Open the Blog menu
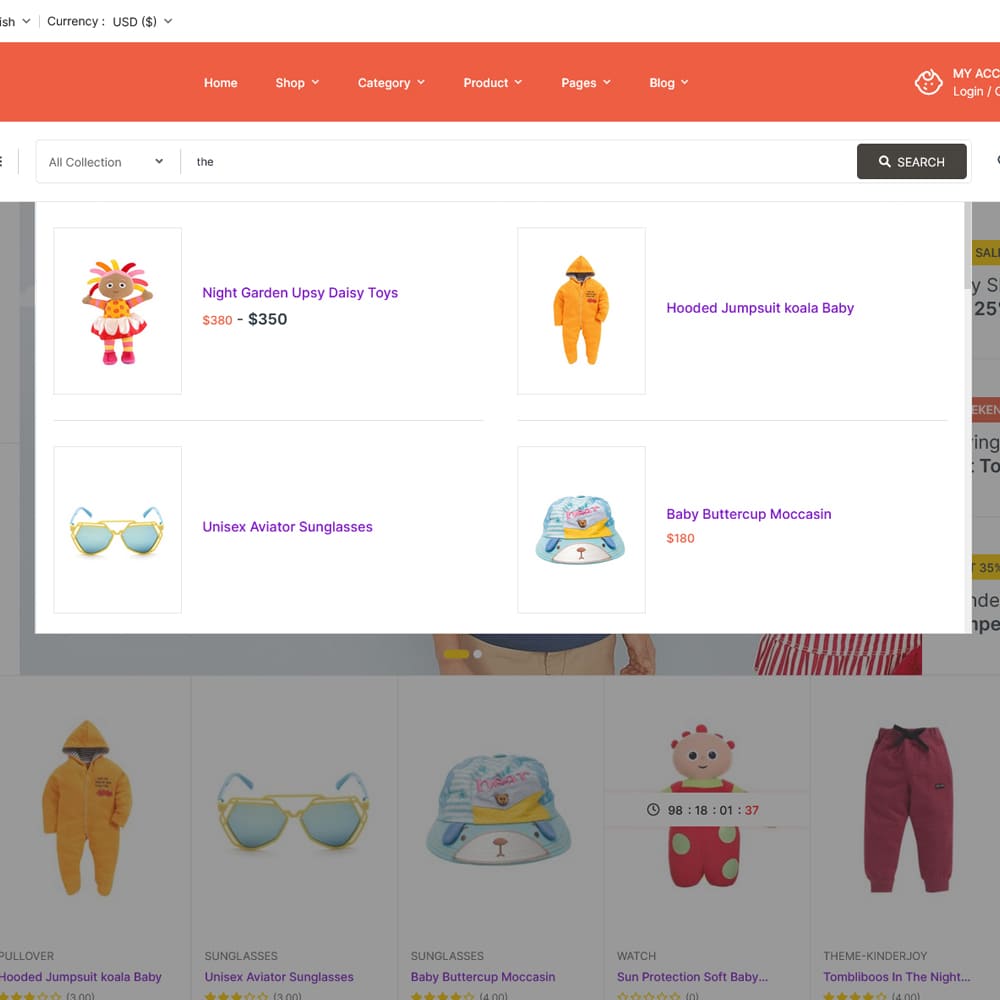The image size is (1000, 1000). pyautogui.click(x=668, y=83)
